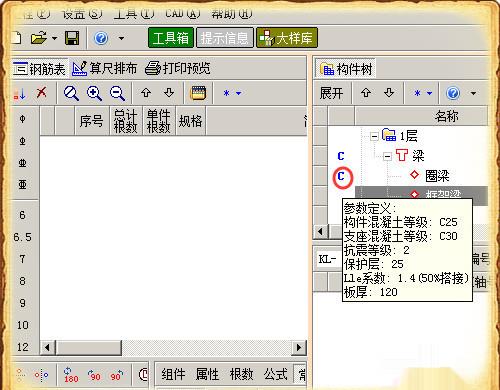Click the magnifier fit-view icon
Image resolution: width=500 pixels, height=390 pixels.
[x=71, y=93]
